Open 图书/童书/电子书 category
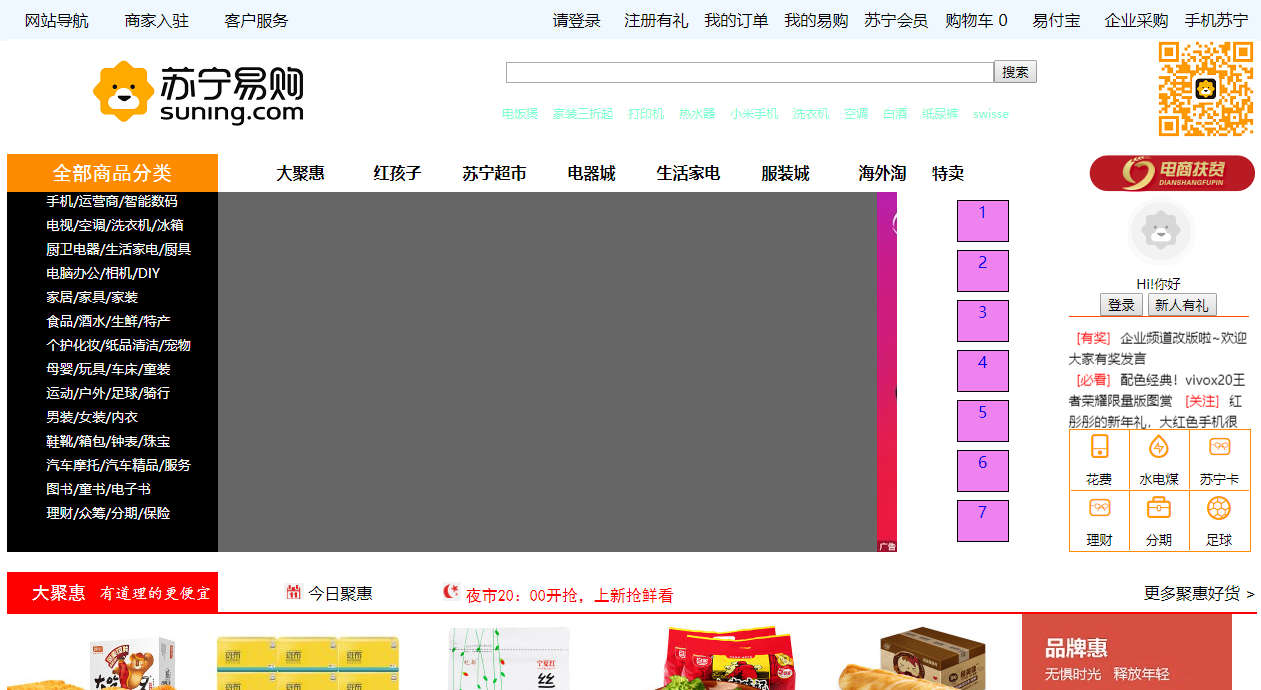 pos(98,489)
